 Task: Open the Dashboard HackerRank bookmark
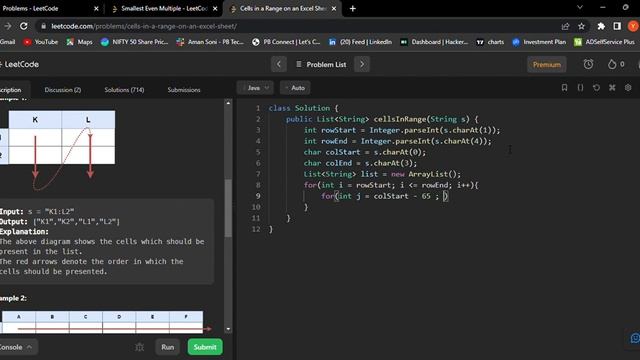pos(434,42)
